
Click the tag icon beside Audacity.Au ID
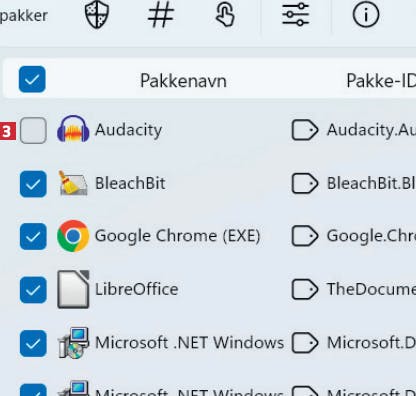(305, 130)
